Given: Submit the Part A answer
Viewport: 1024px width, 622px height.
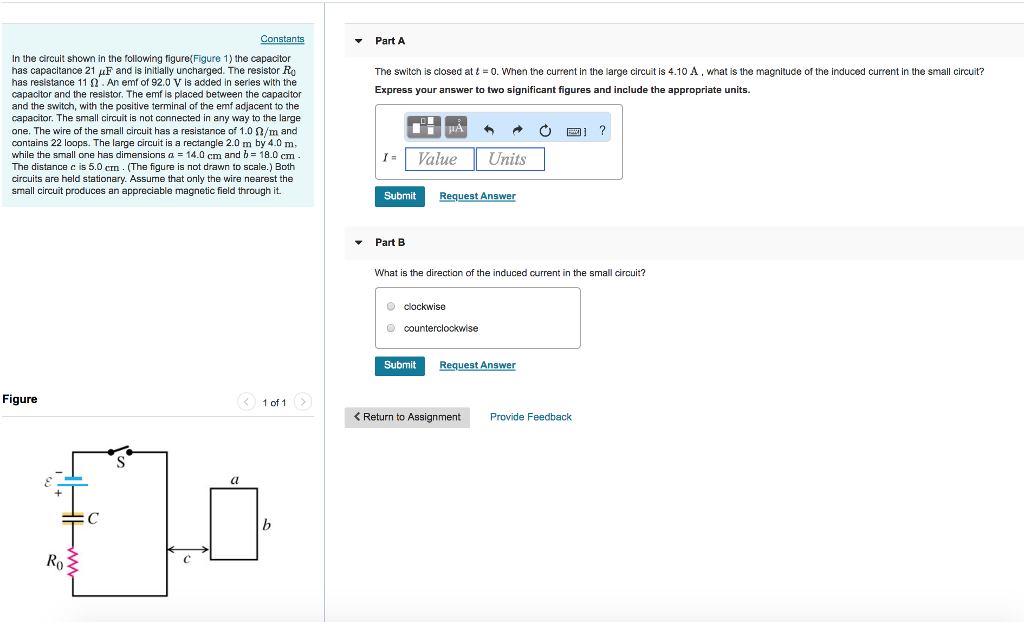Looking at the screenshot, I should coord(399,196).
